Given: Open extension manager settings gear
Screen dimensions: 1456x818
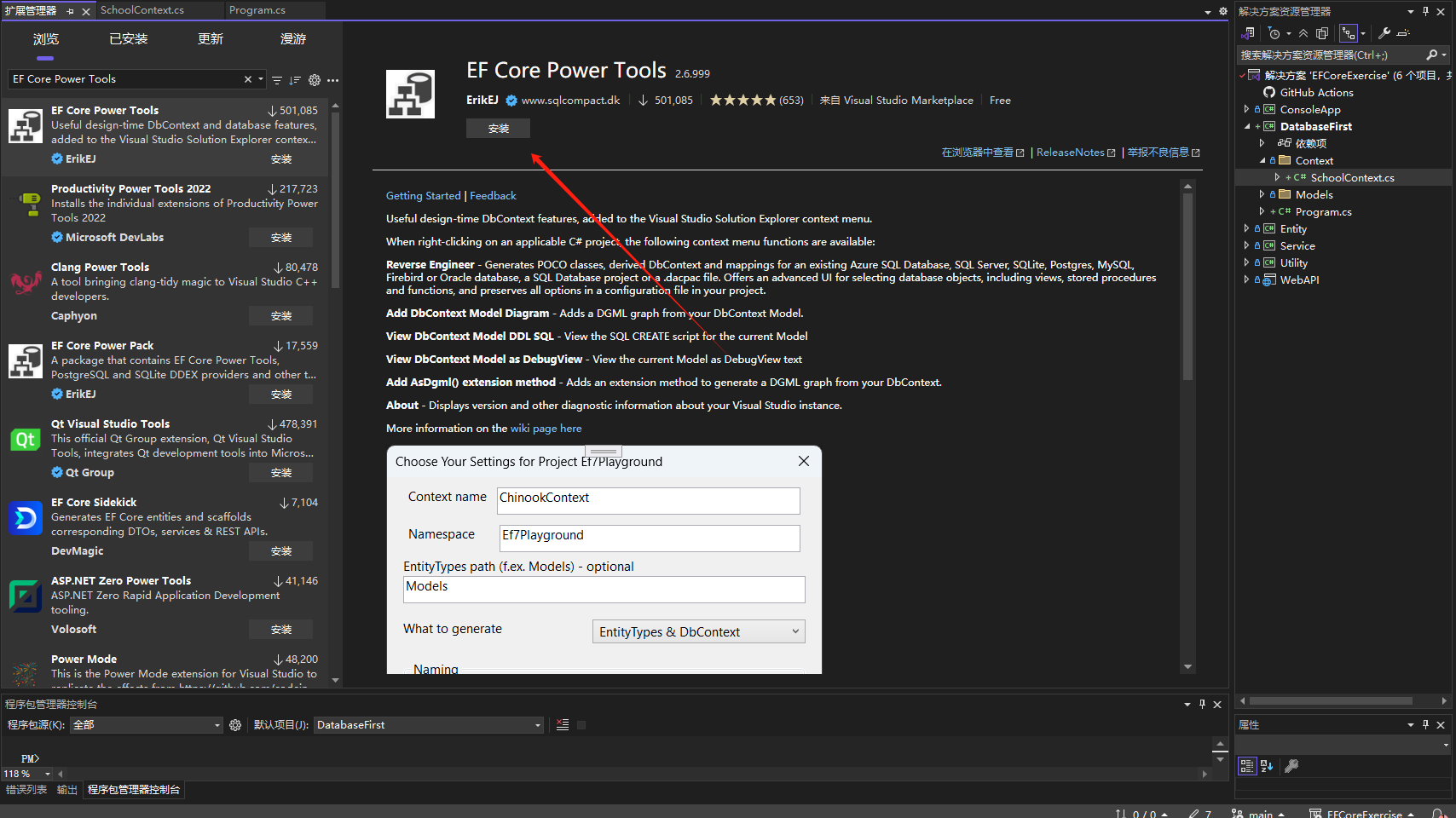Looking at the screenshot, I should pyautogui.click(x=315, y=80).
